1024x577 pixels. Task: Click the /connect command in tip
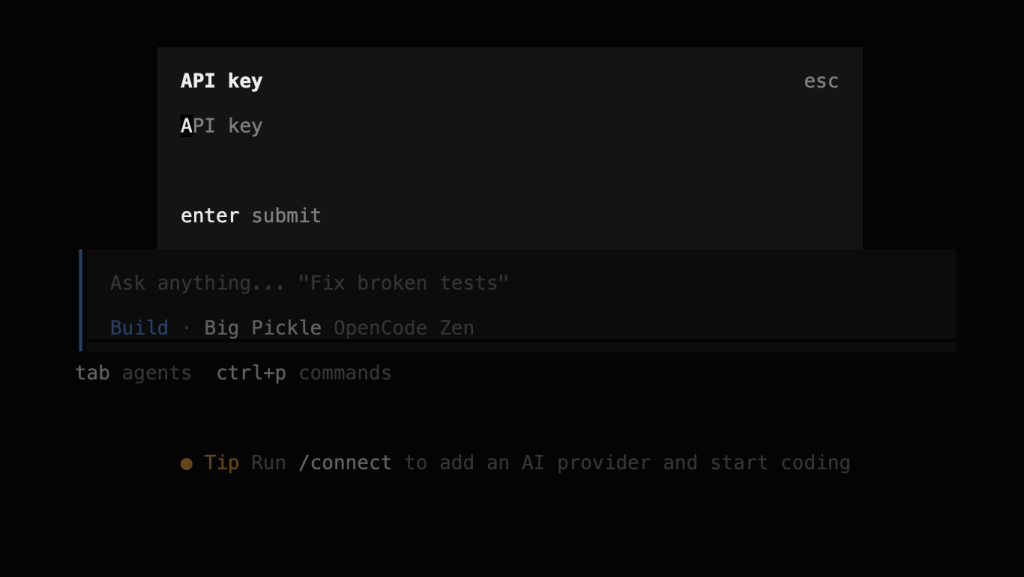click(345, 463)
